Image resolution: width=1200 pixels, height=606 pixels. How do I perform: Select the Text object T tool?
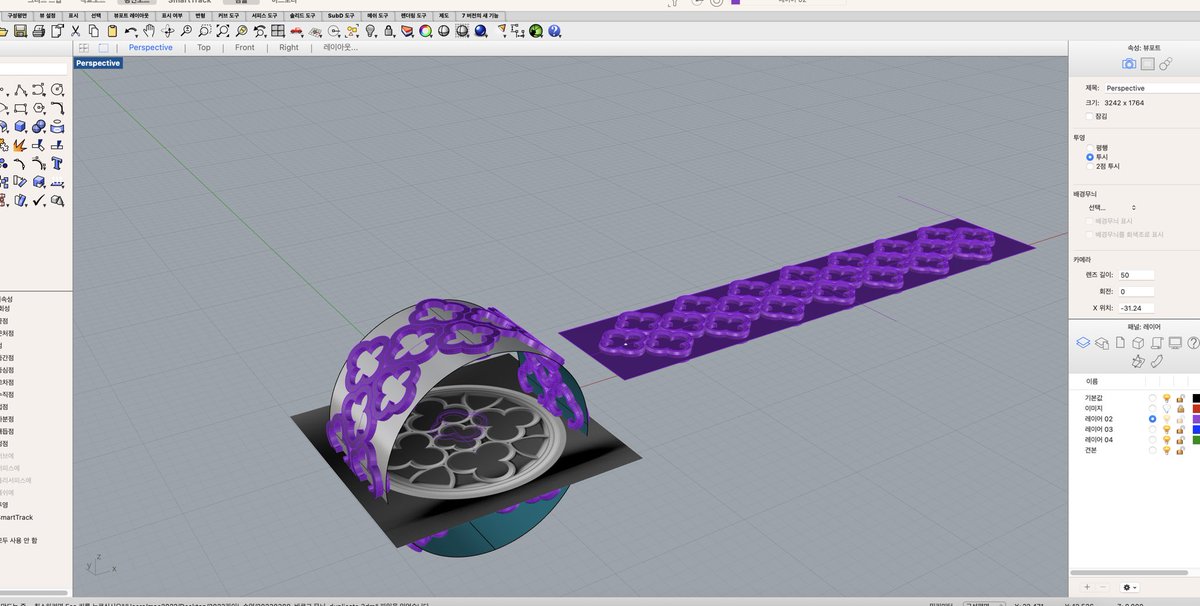57,164
